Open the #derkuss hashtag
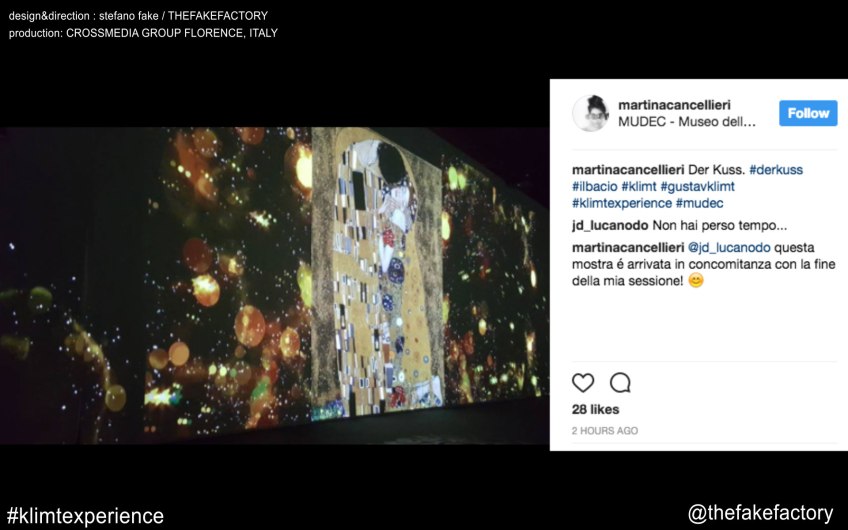This screenshot has height=530, width=848. click(776, 170)
